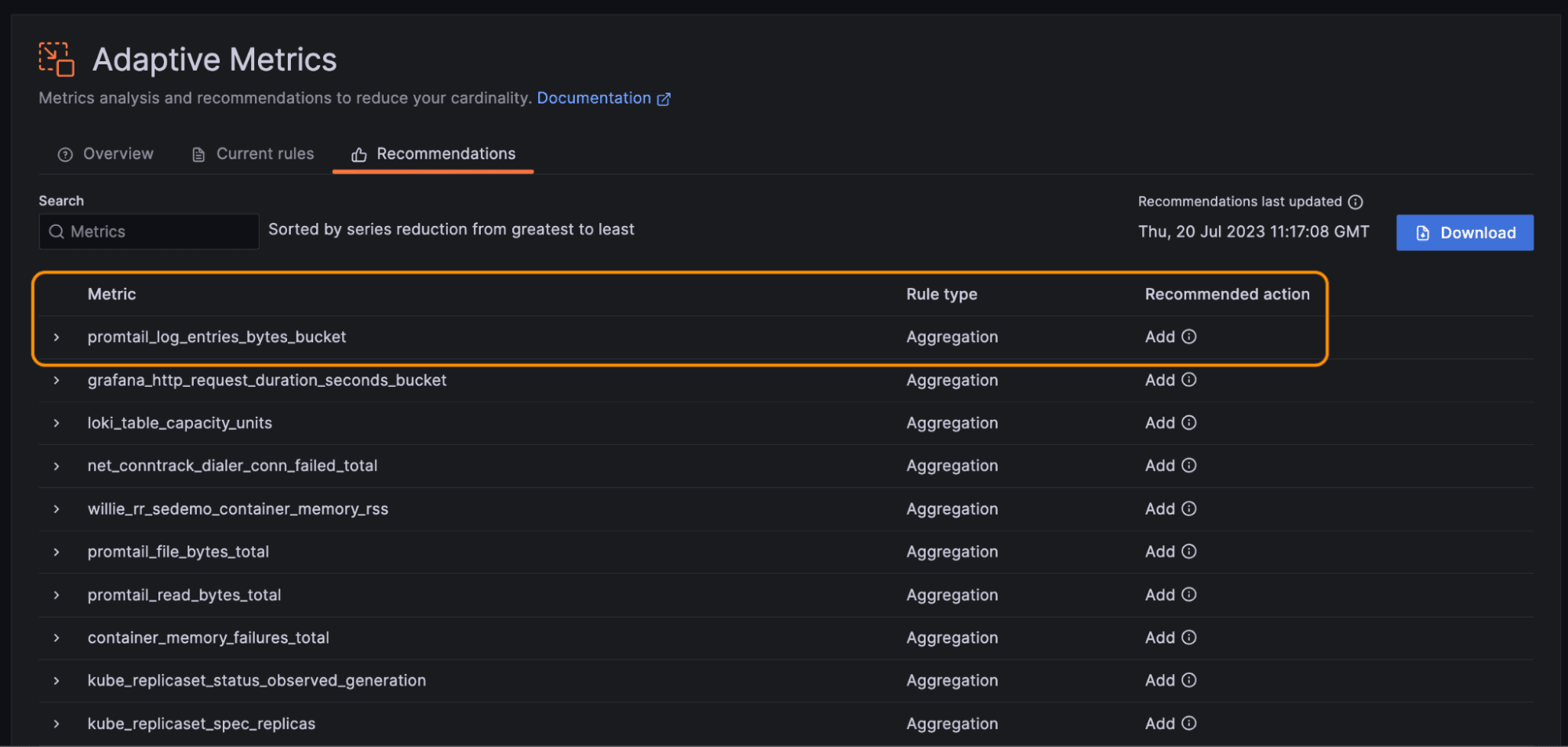Click inside the Metrics search field
The image size is (1568, 747).
click(149, 231)
